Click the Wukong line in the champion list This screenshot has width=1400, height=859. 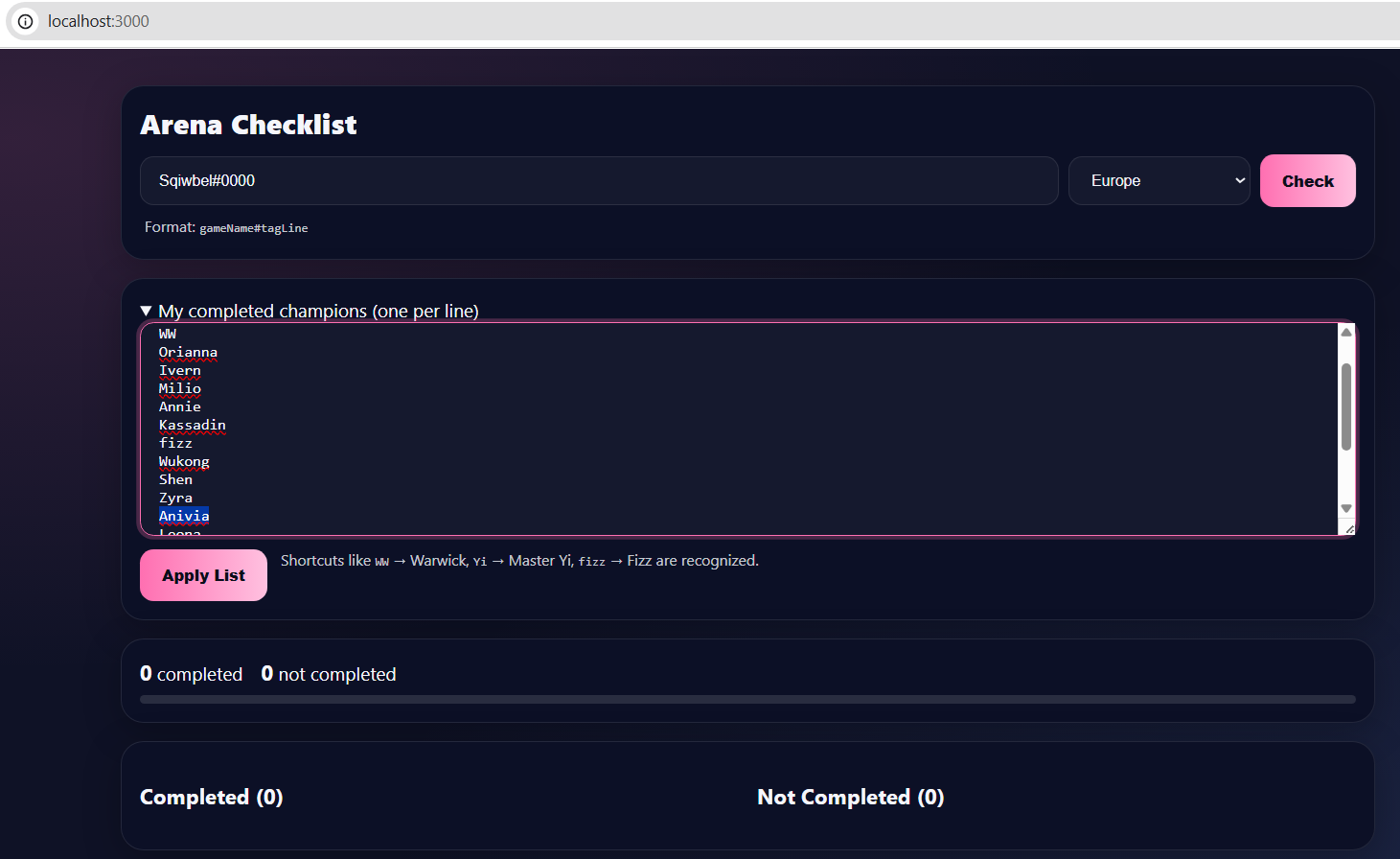(184, 461)
